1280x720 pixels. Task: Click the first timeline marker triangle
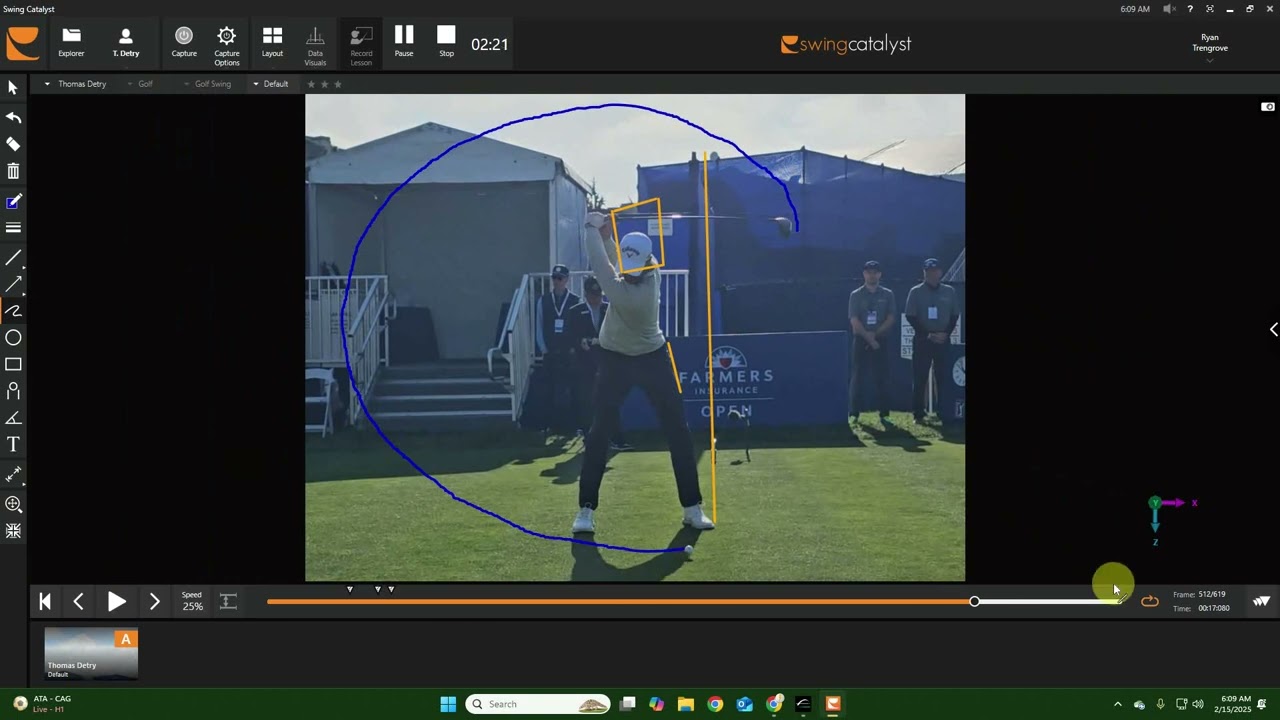pyautogui.click(x=350, y=589)
